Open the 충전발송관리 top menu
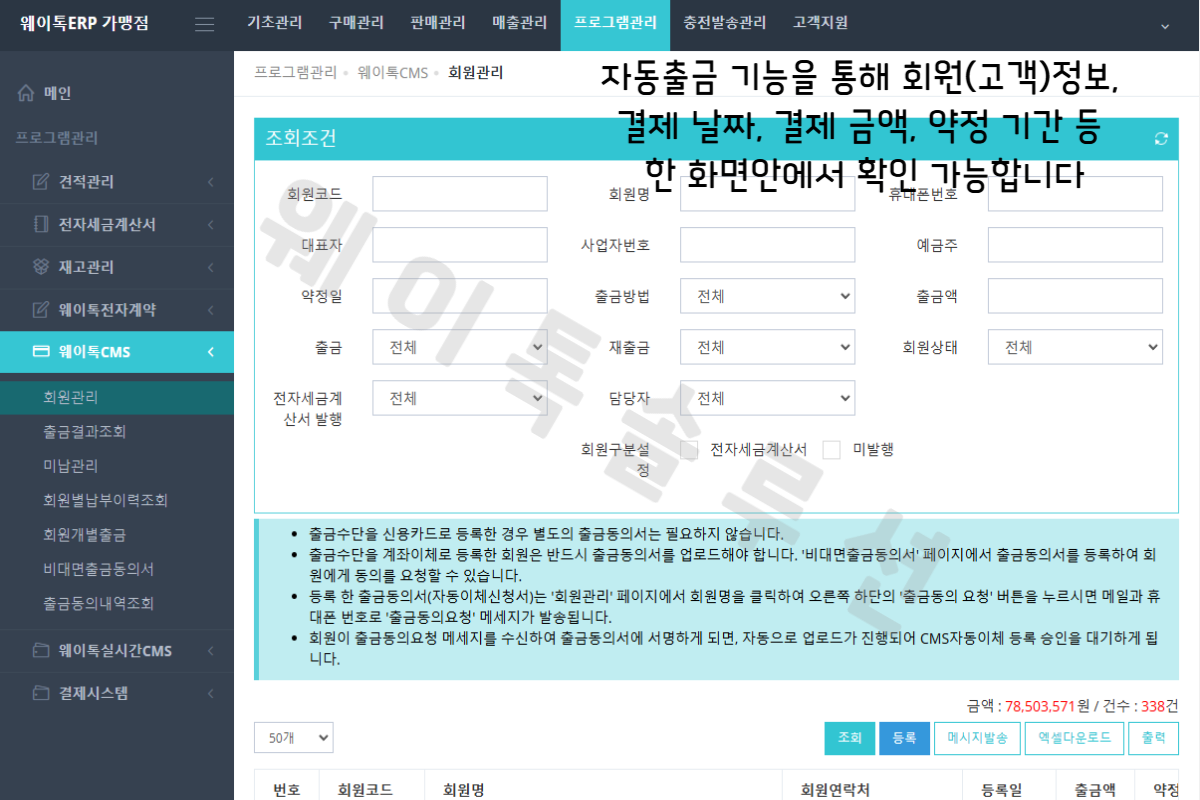This screenshot has height=800, width=1200. tap(725, 25)
